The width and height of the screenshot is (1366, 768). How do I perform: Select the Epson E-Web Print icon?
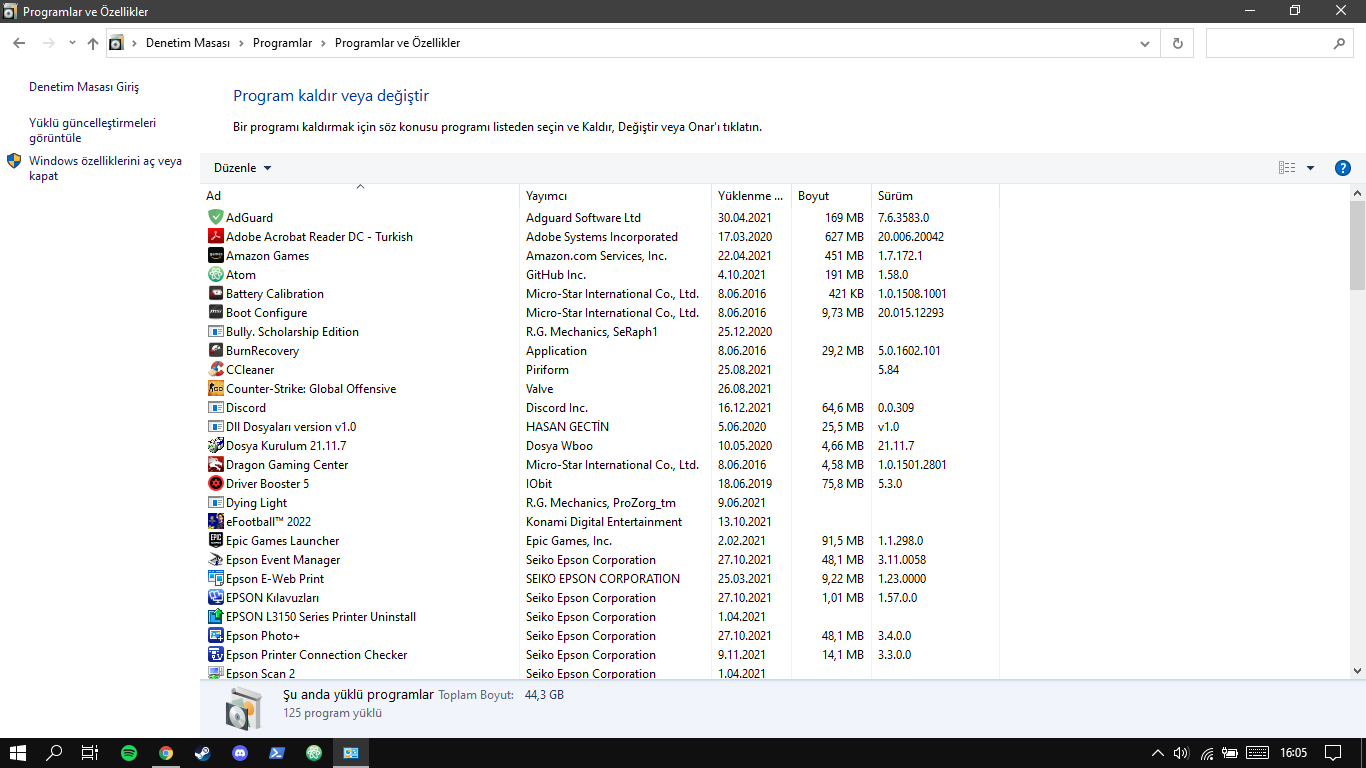pos(215,578)
